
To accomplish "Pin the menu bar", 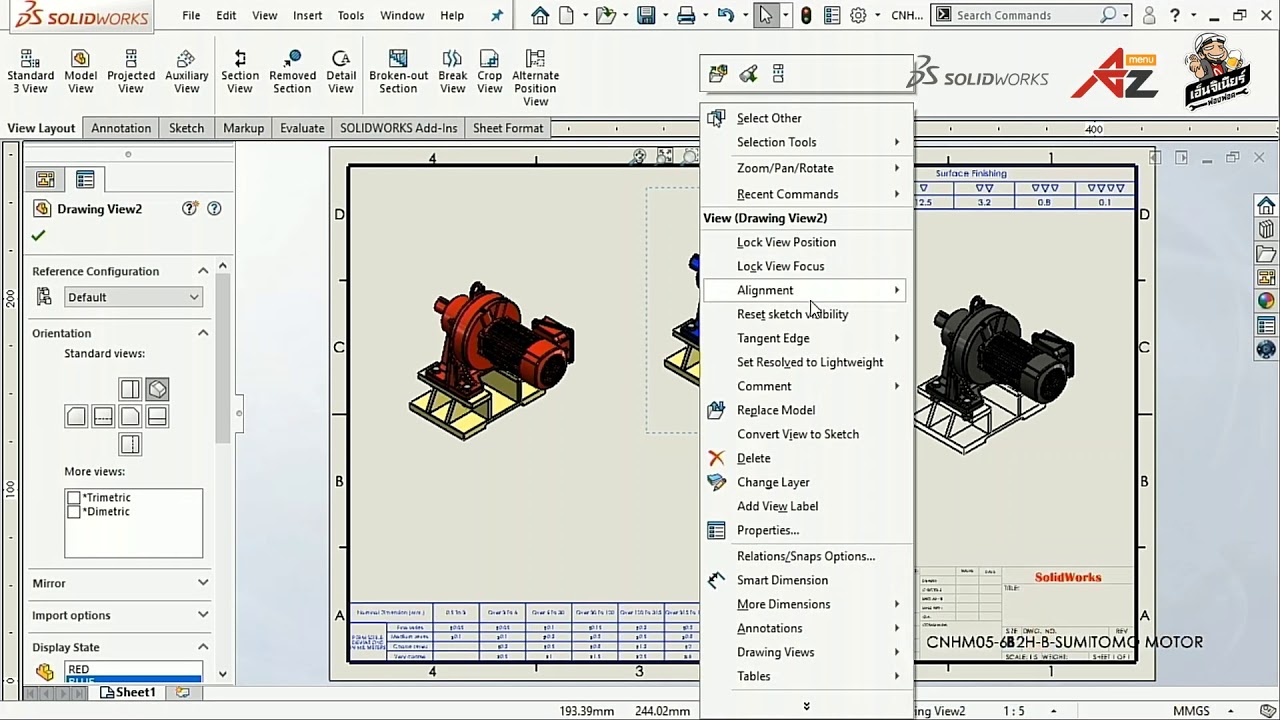I will [x=496, y=15].
